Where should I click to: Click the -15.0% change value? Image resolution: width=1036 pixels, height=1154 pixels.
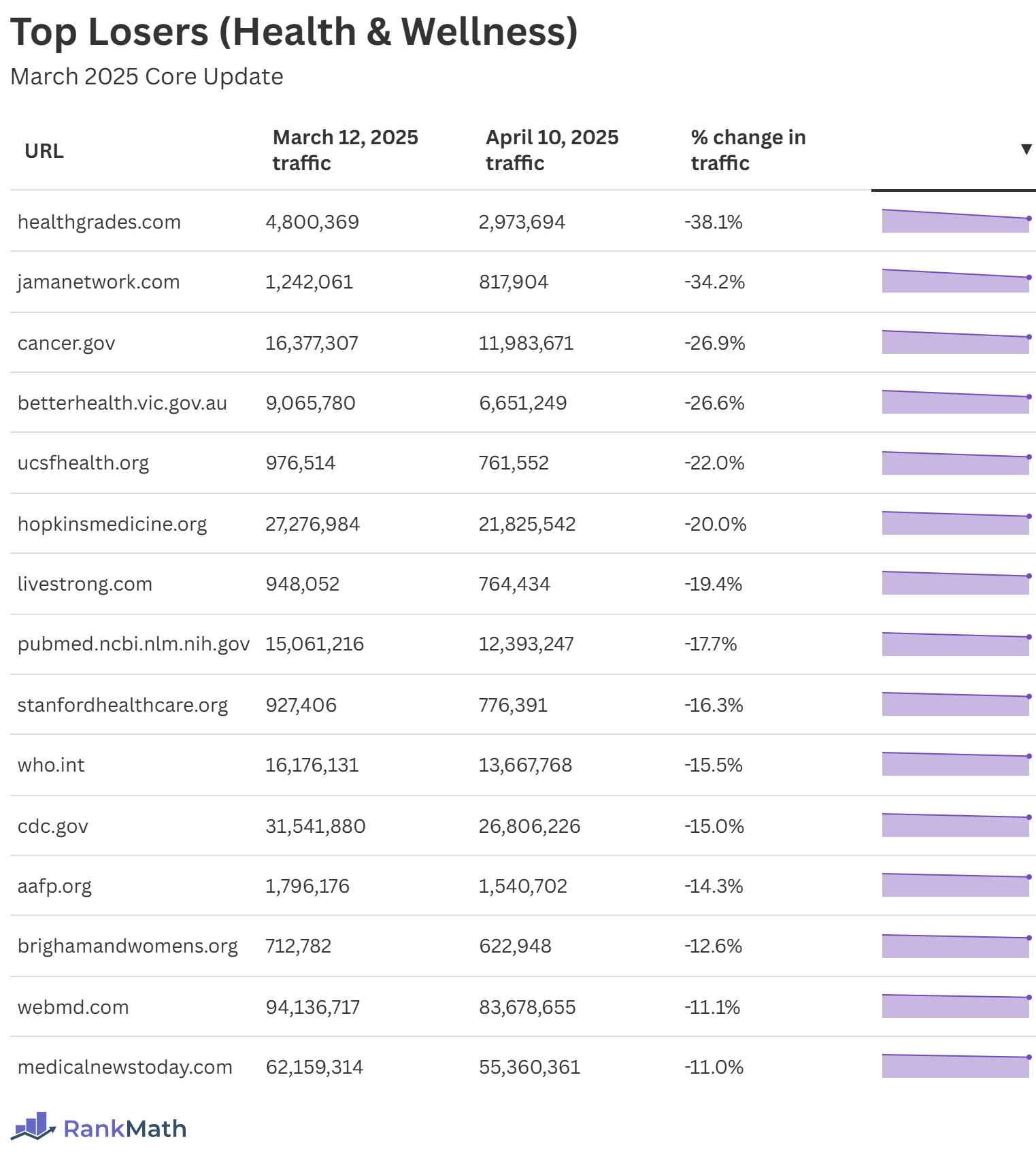pyautogui.click(x=714, y=826)
